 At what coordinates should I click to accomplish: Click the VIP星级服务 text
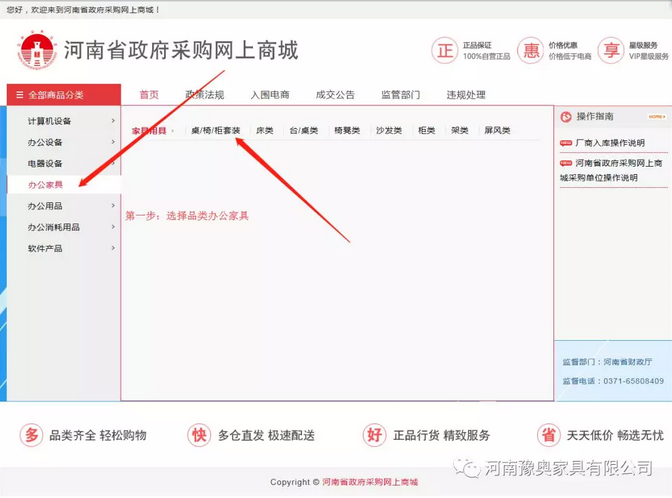point(648,56)
